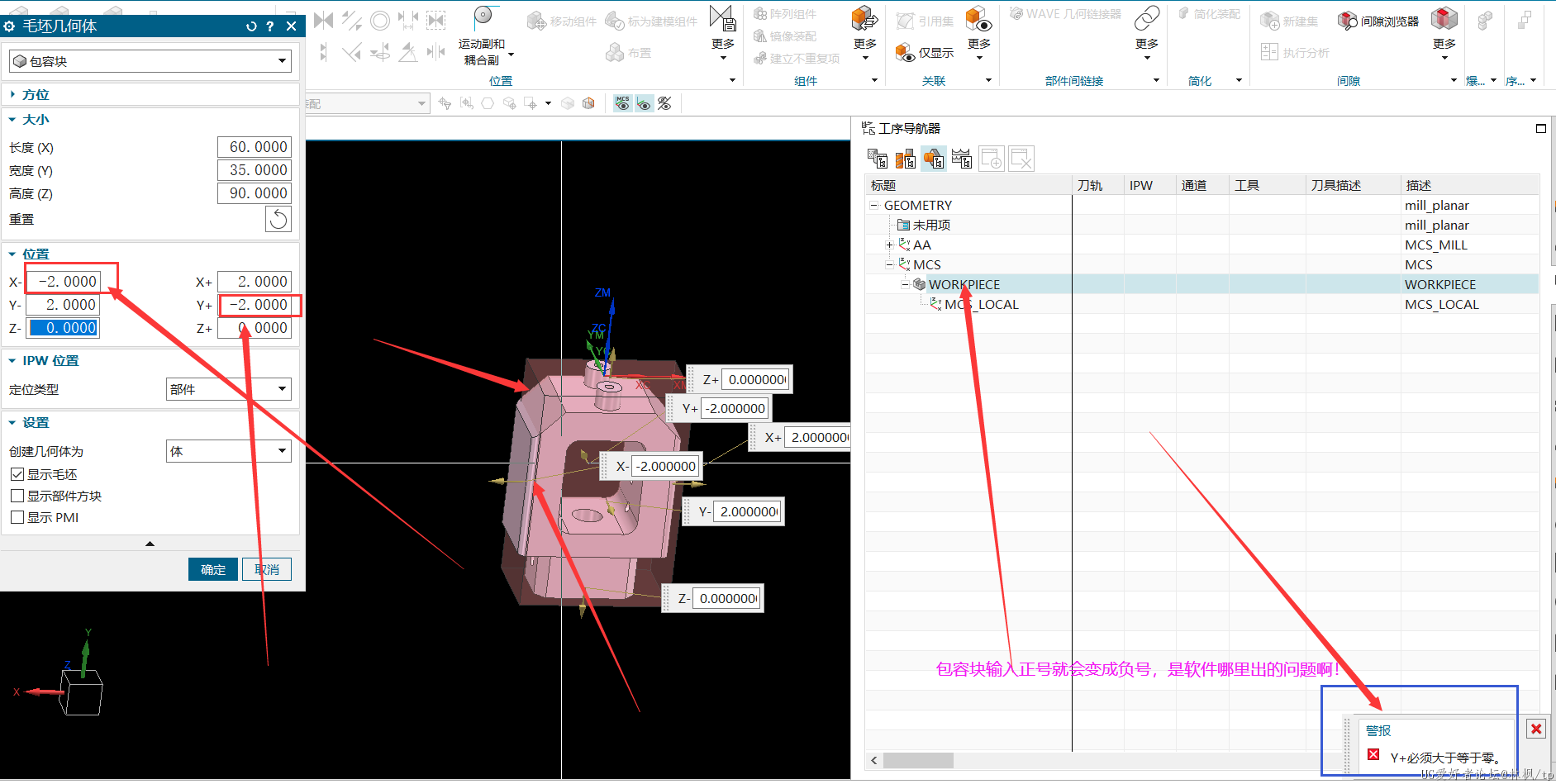Collapse the dialog with up arrow

pos(150,544)
